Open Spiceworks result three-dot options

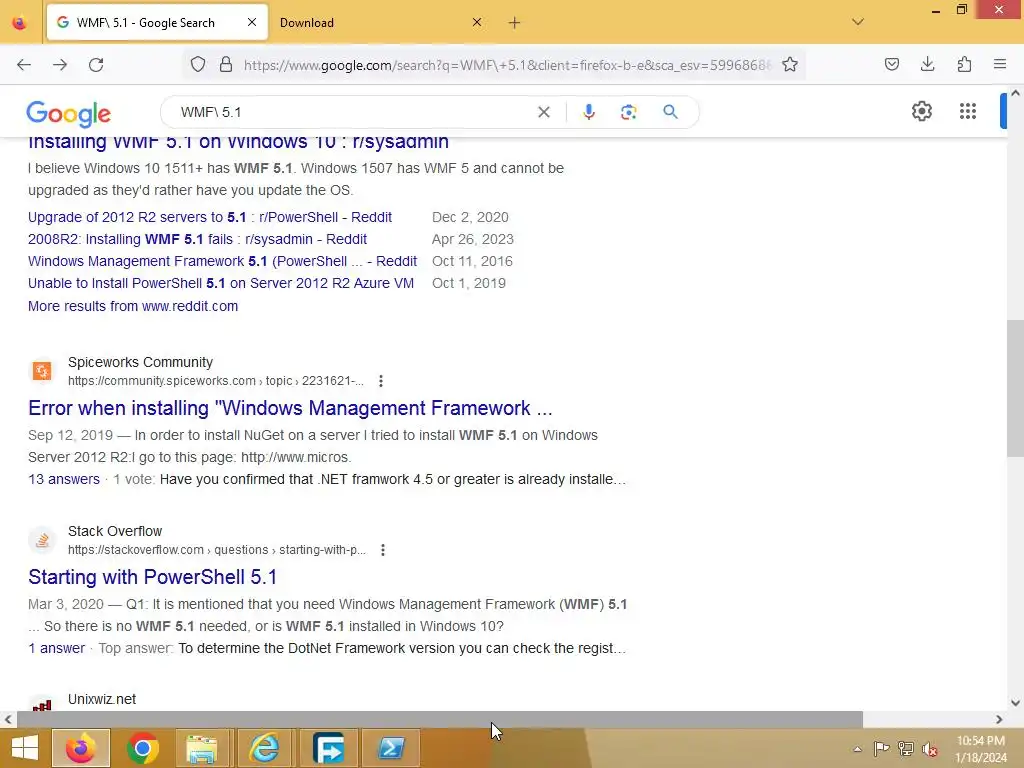(381, 381)
